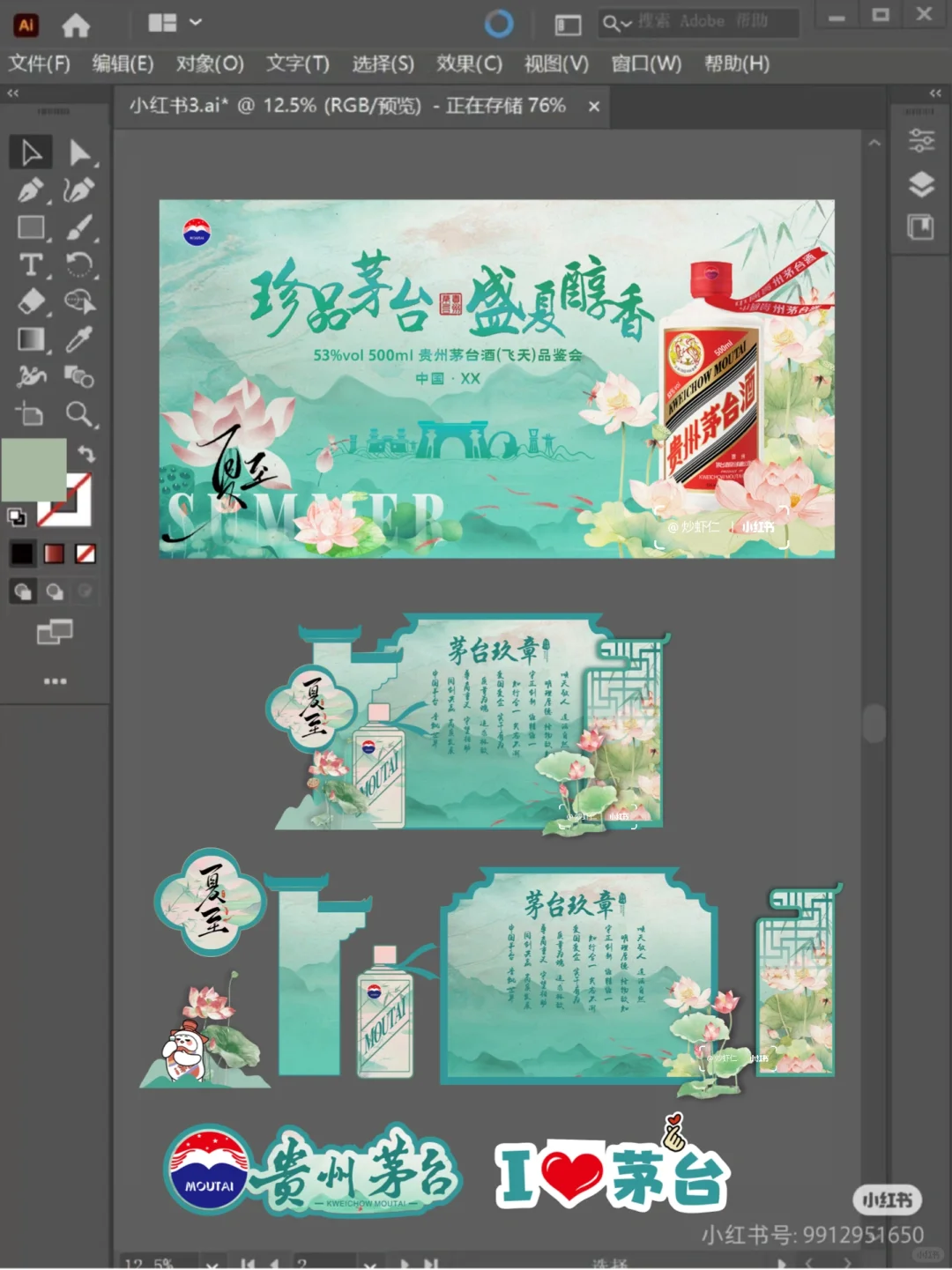Open artboard number dropdown in status bar
The image size is (952, 1270).
coord(370,1263)
